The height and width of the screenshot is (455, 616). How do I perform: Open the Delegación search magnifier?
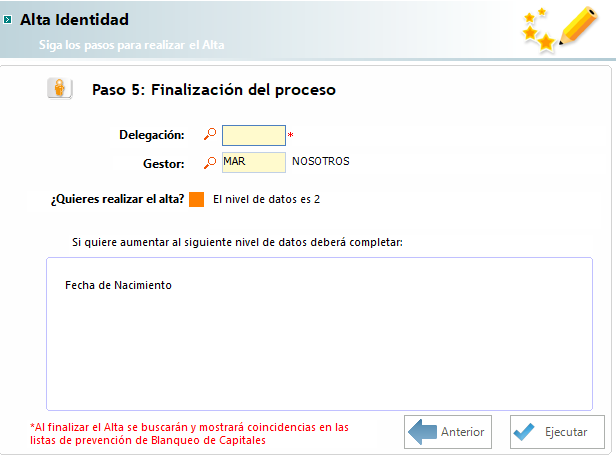pos(210,134)
